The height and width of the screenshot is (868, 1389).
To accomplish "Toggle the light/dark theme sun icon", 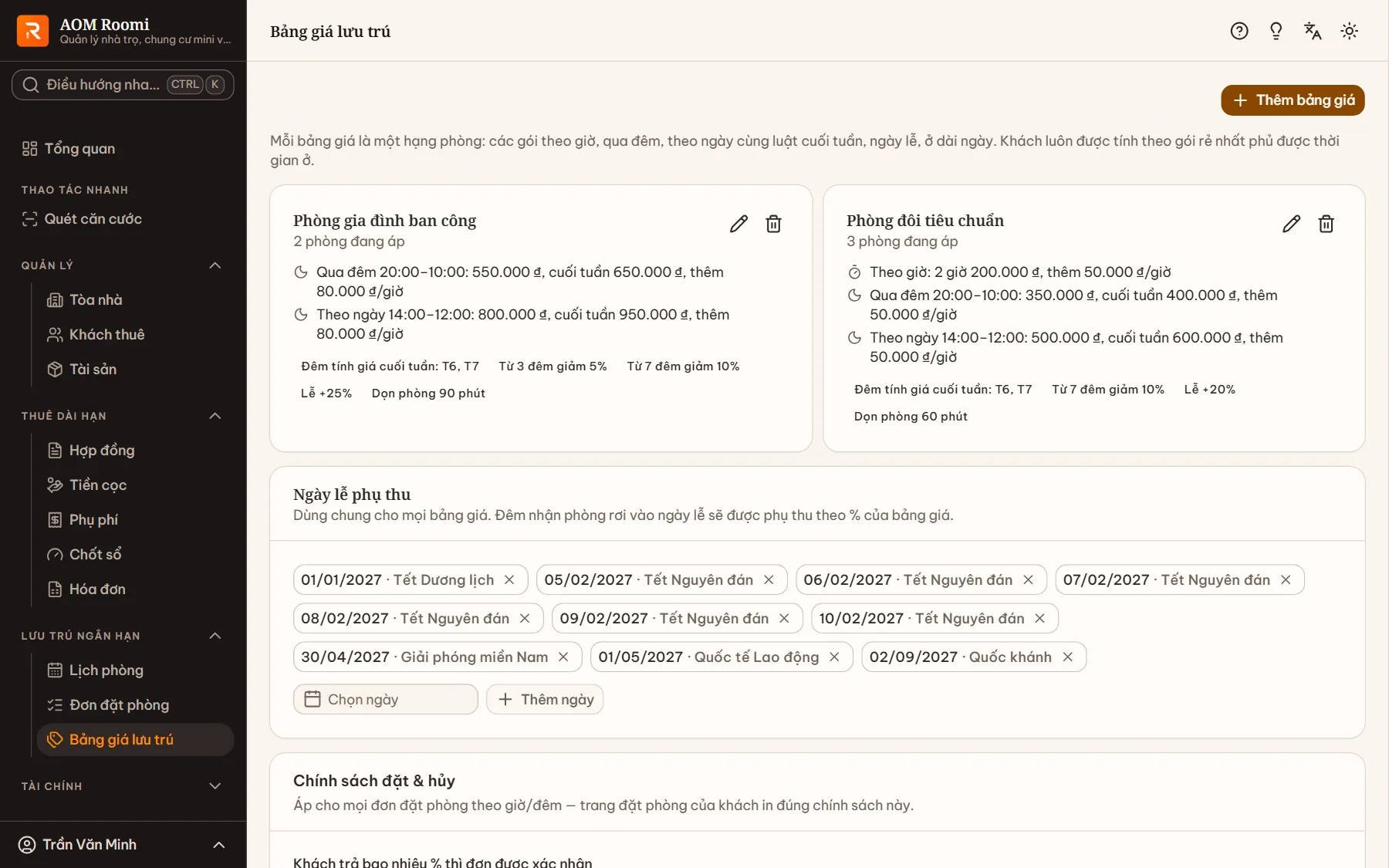I will pyautogui.click(x=1349, y=31).
